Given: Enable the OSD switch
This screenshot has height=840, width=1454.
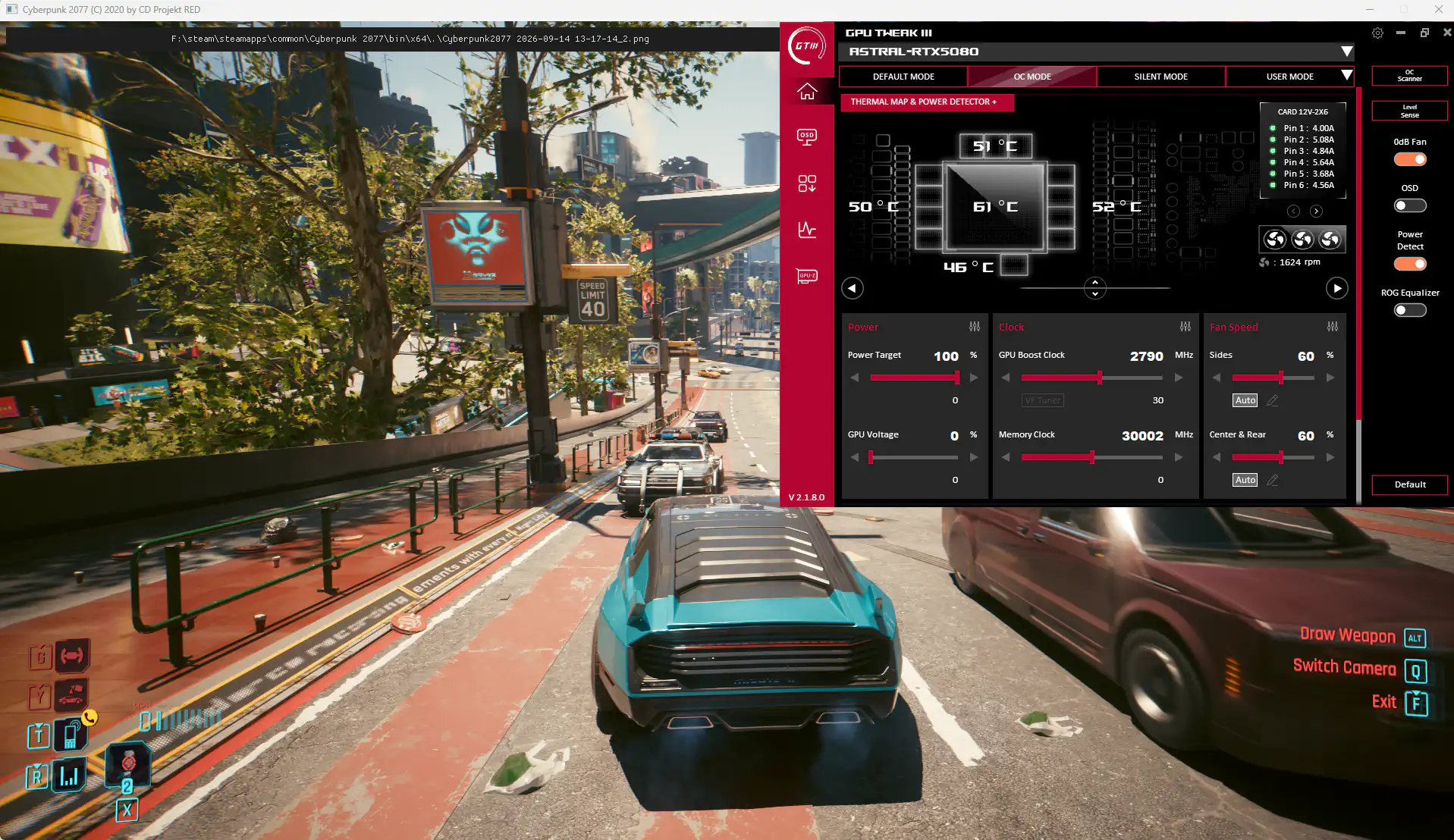Looking at the screenshot, I should pos(1410,205).
